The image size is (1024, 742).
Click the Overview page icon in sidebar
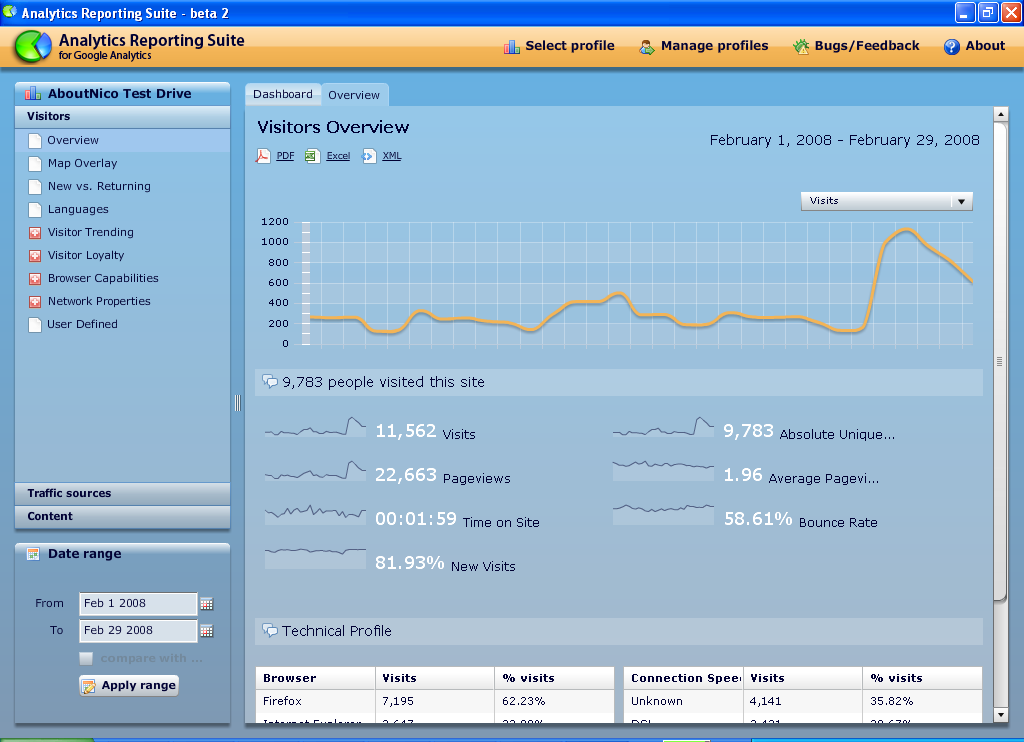(x=35, y=140)
